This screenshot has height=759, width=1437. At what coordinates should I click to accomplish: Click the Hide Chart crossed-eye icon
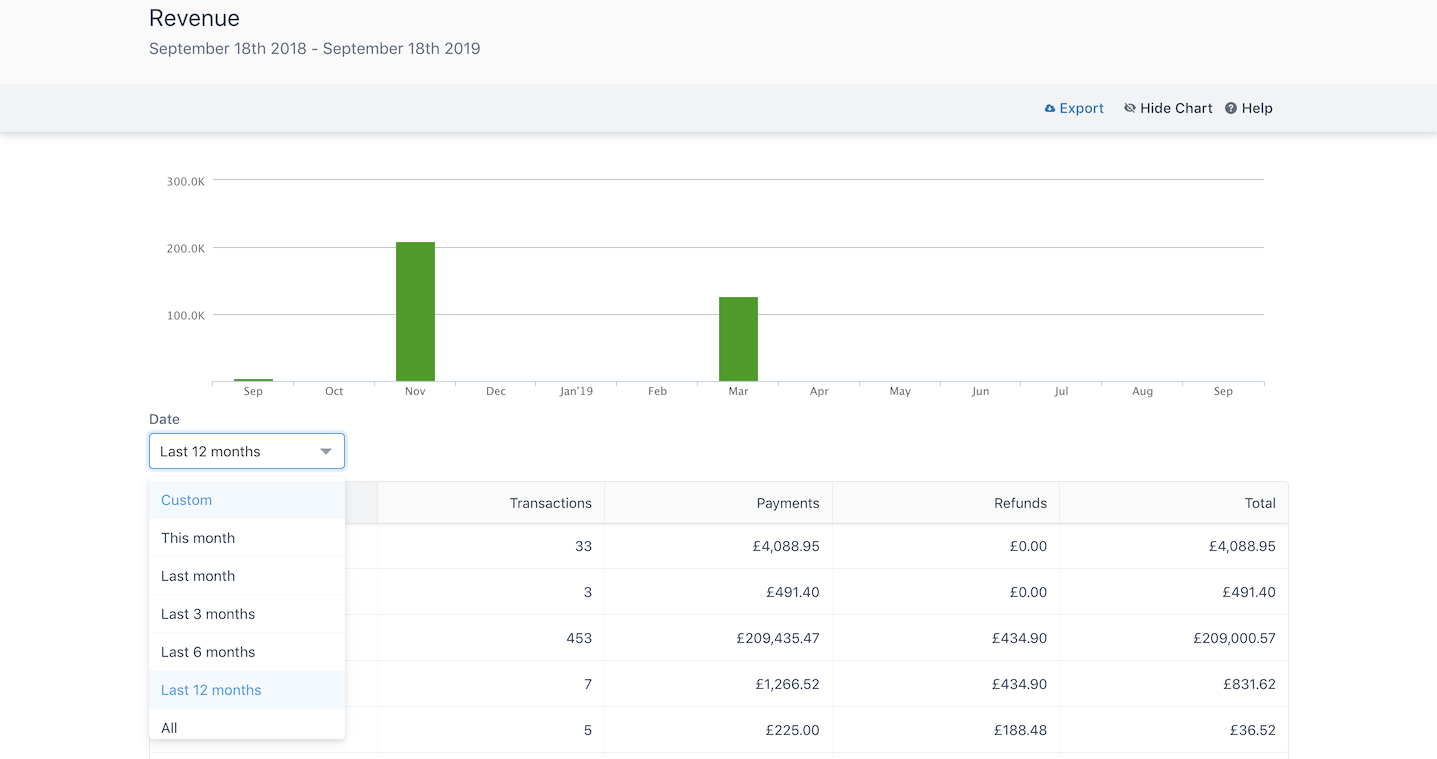[x=1130, y=108]
